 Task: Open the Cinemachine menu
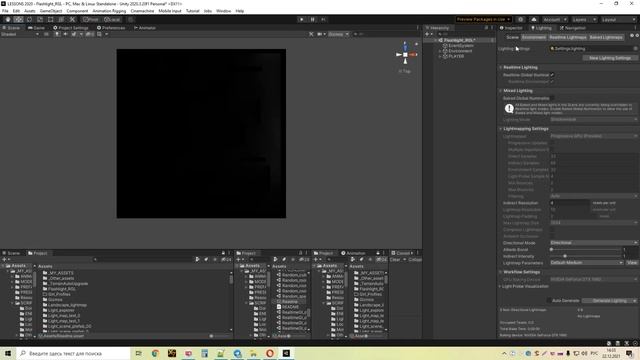tap(142, 11)
